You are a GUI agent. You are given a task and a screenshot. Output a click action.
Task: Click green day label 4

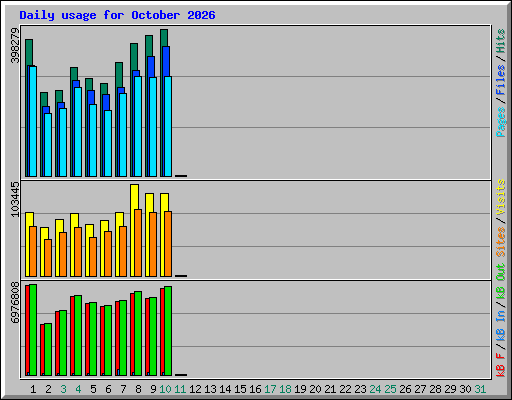78,389
